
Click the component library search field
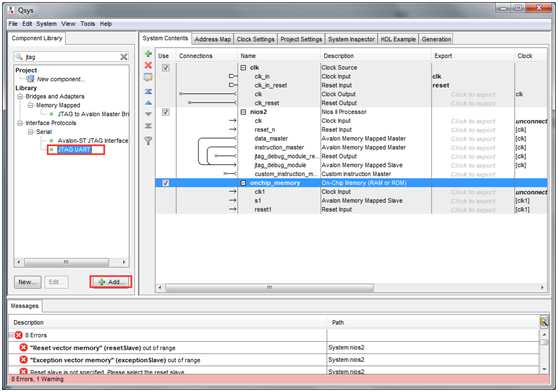tap(71, 57)
